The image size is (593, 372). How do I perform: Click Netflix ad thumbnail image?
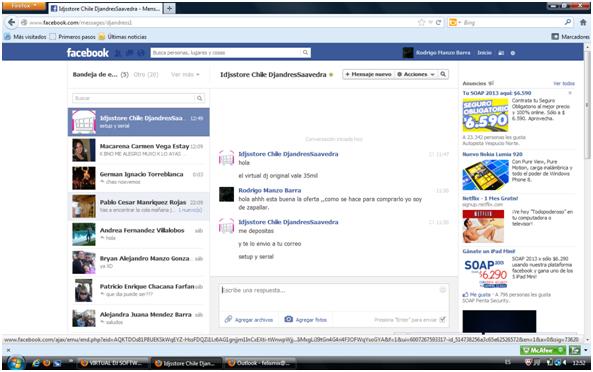[x=483, y=226]
